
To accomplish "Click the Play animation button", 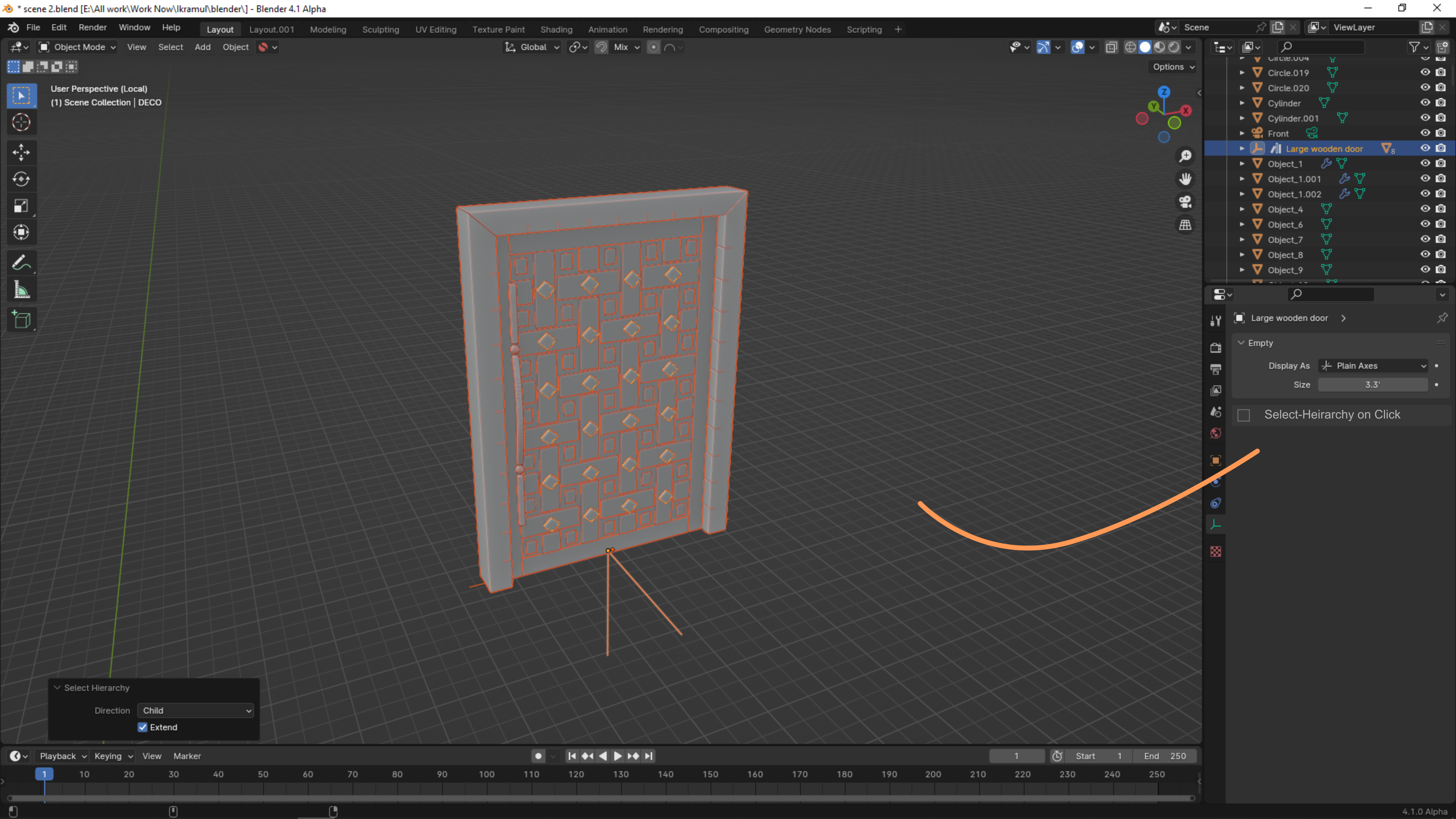I will 618,756.
